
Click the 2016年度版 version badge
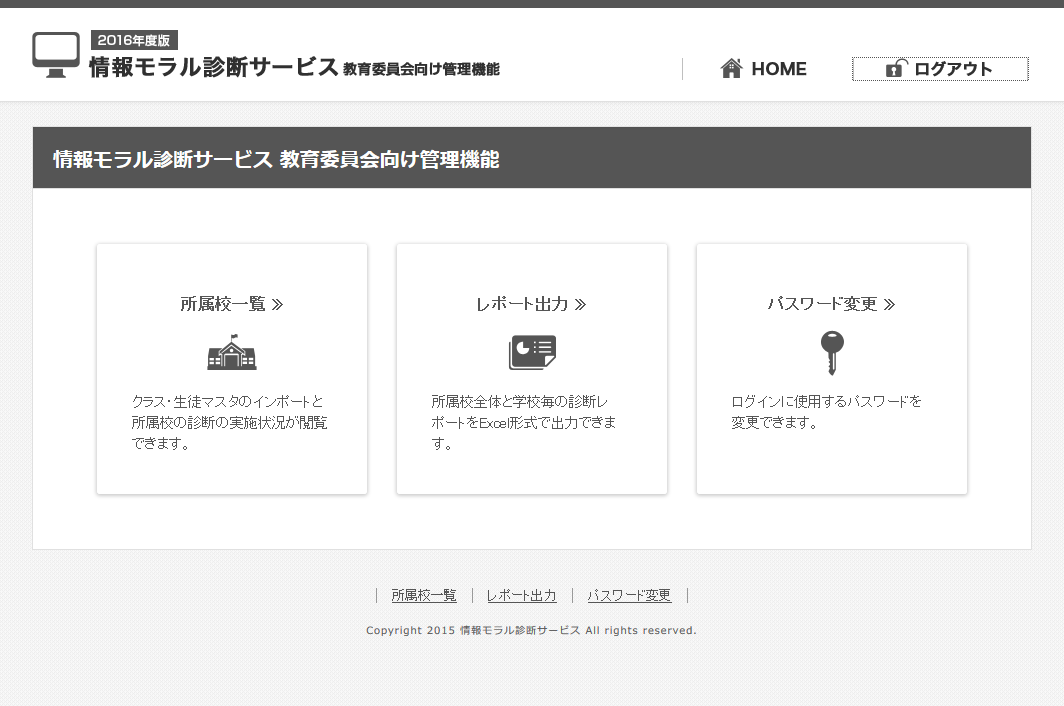tap(134, 40)
